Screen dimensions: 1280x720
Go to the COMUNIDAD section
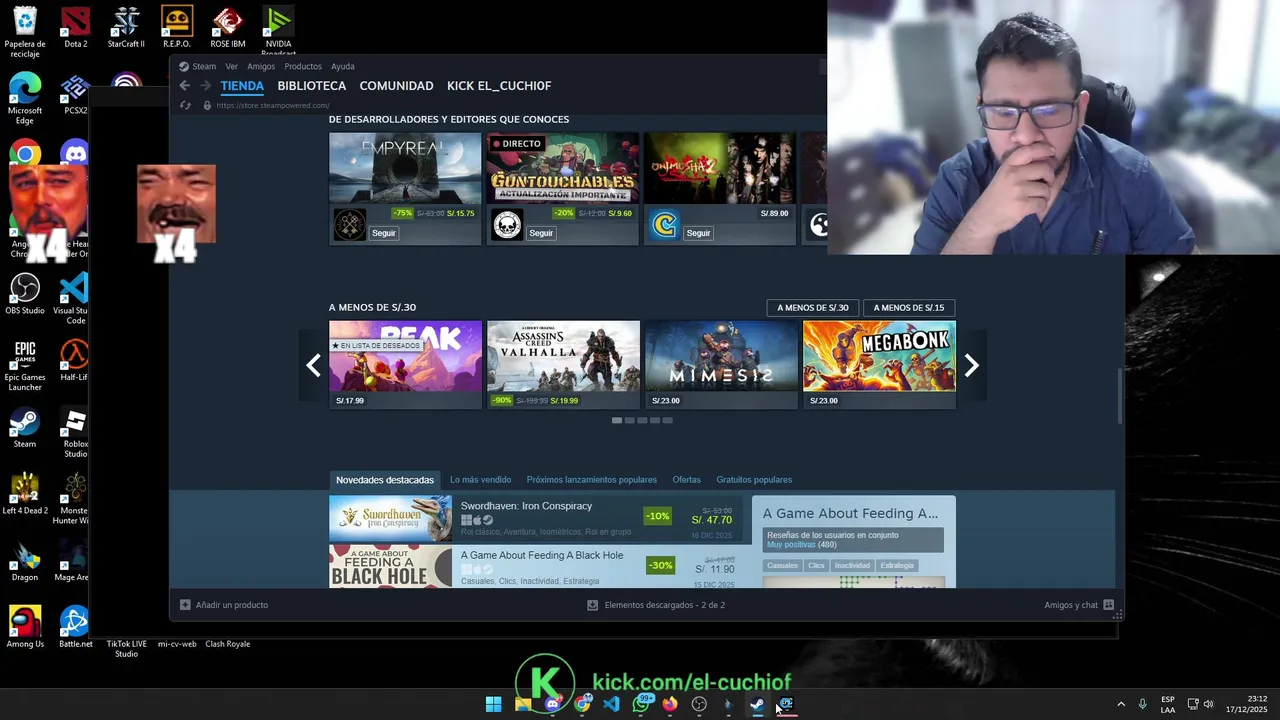[396, 86]
